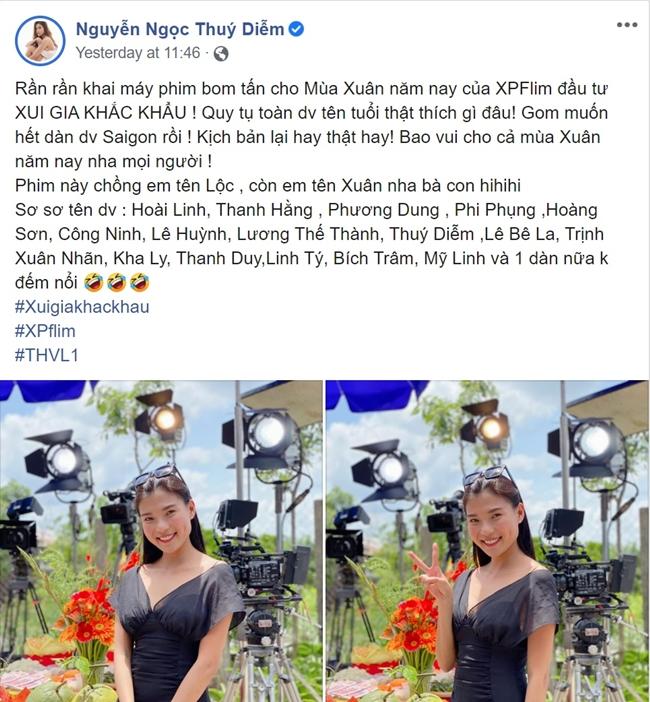Open the circular profile picture
650x702 pixels.
tap(40, 41)
